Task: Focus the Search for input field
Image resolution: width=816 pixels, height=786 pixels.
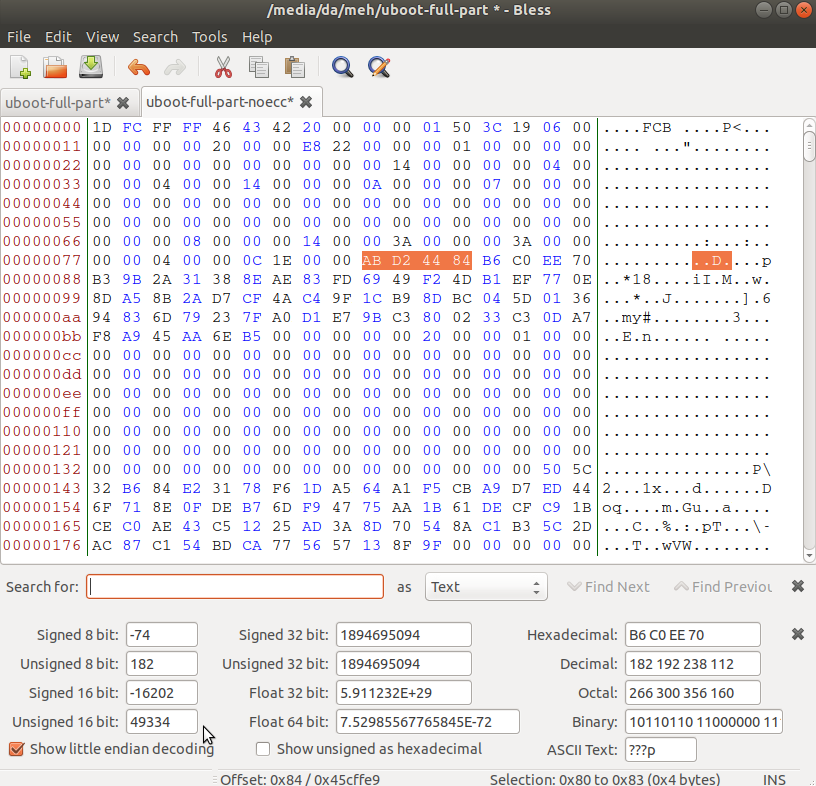Action: click(x=235, y=587)
